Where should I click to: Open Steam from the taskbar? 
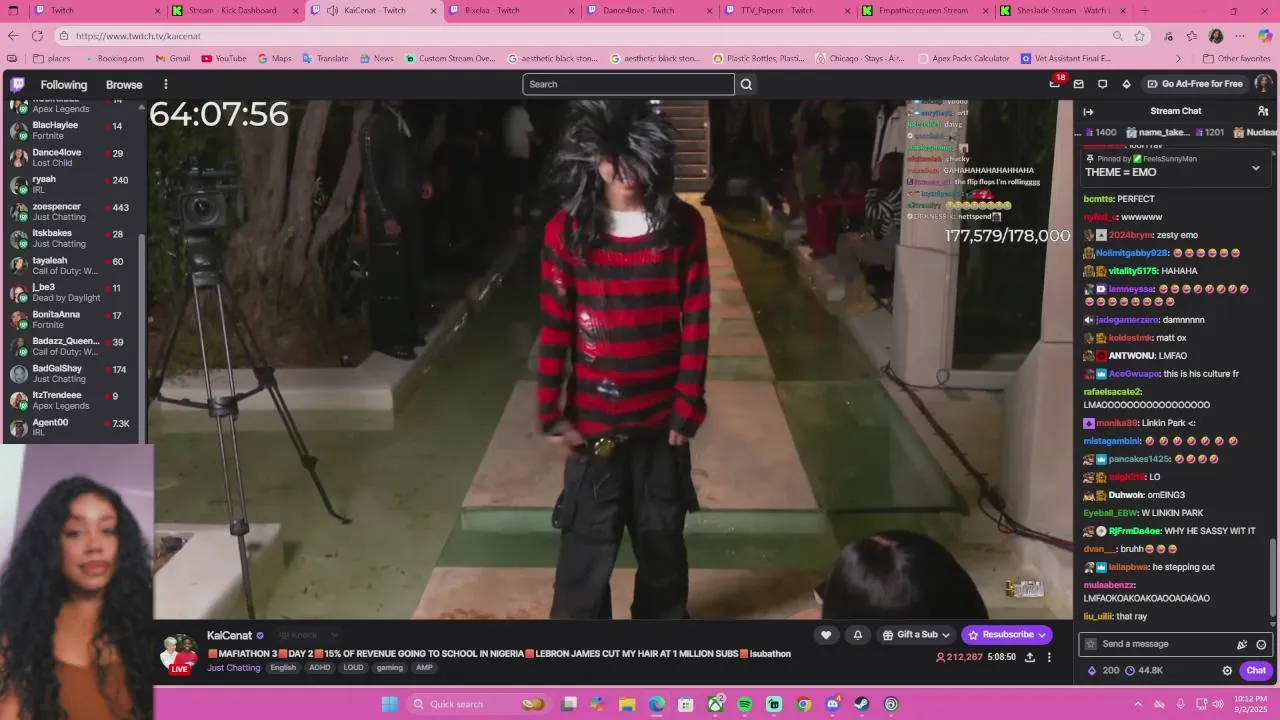862,704
